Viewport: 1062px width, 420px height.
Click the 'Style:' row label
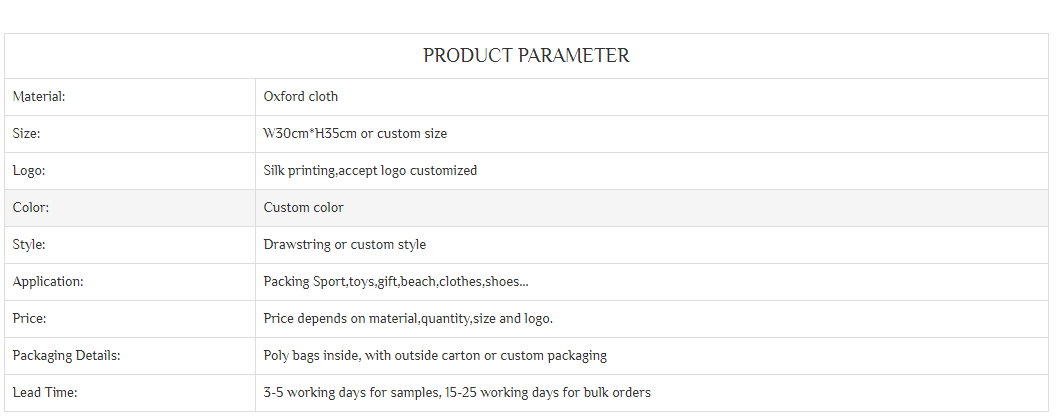point(29,245)
